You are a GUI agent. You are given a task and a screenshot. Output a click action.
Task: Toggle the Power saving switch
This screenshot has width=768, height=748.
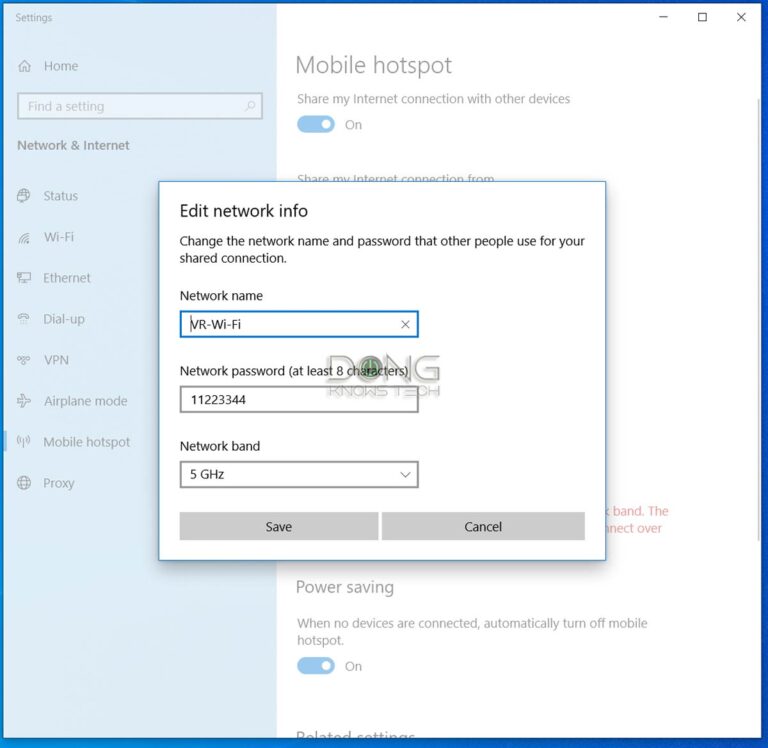tap(316, 666)
